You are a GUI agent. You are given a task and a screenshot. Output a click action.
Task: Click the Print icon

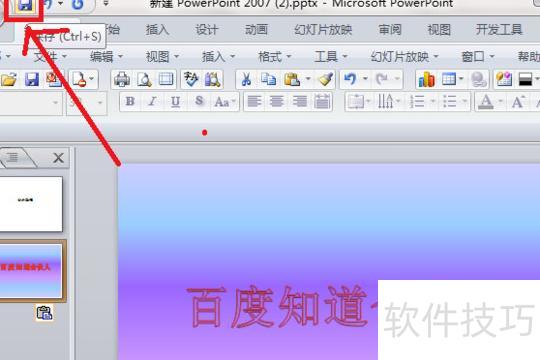coord(122,80)
